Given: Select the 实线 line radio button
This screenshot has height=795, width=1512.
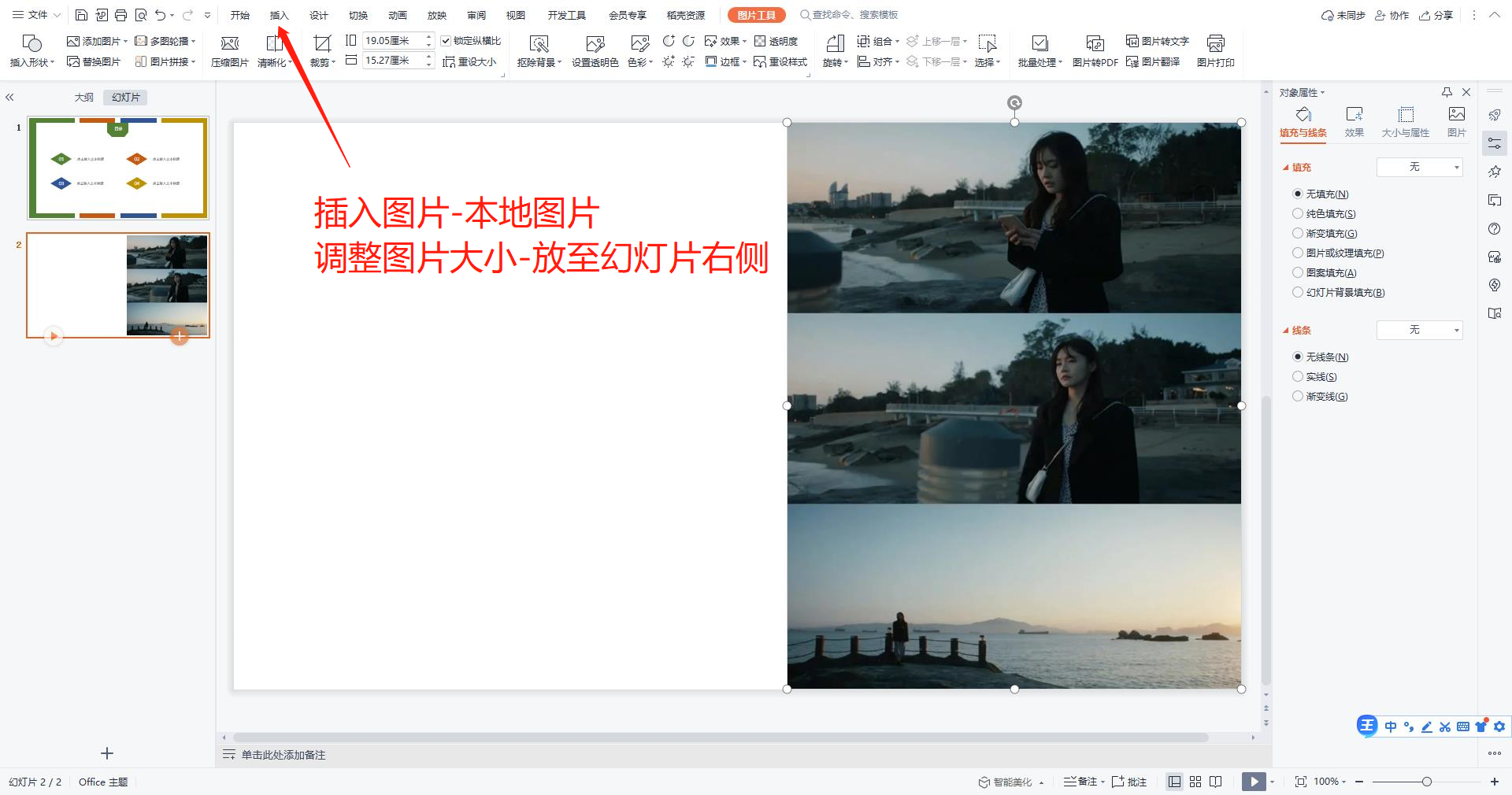Looking at the screenshot, I should 1297,376.
